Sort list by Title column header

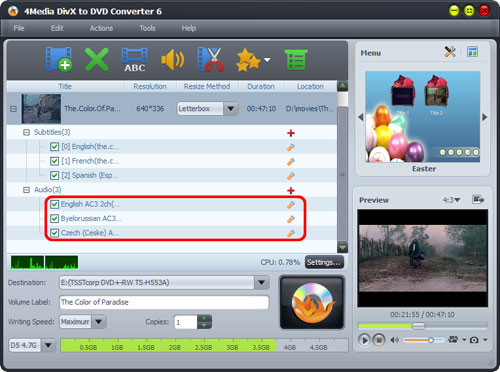click(65, 86)
